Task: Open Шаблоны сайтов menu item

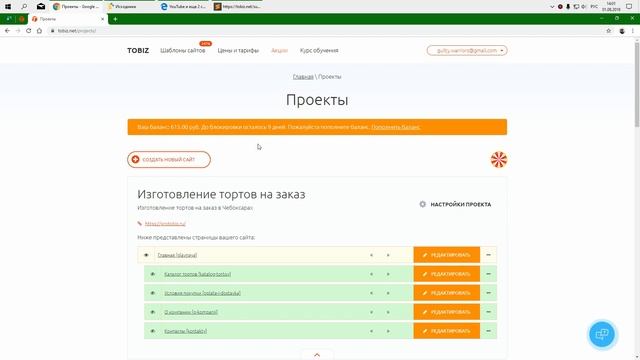Action: [182, 51]
